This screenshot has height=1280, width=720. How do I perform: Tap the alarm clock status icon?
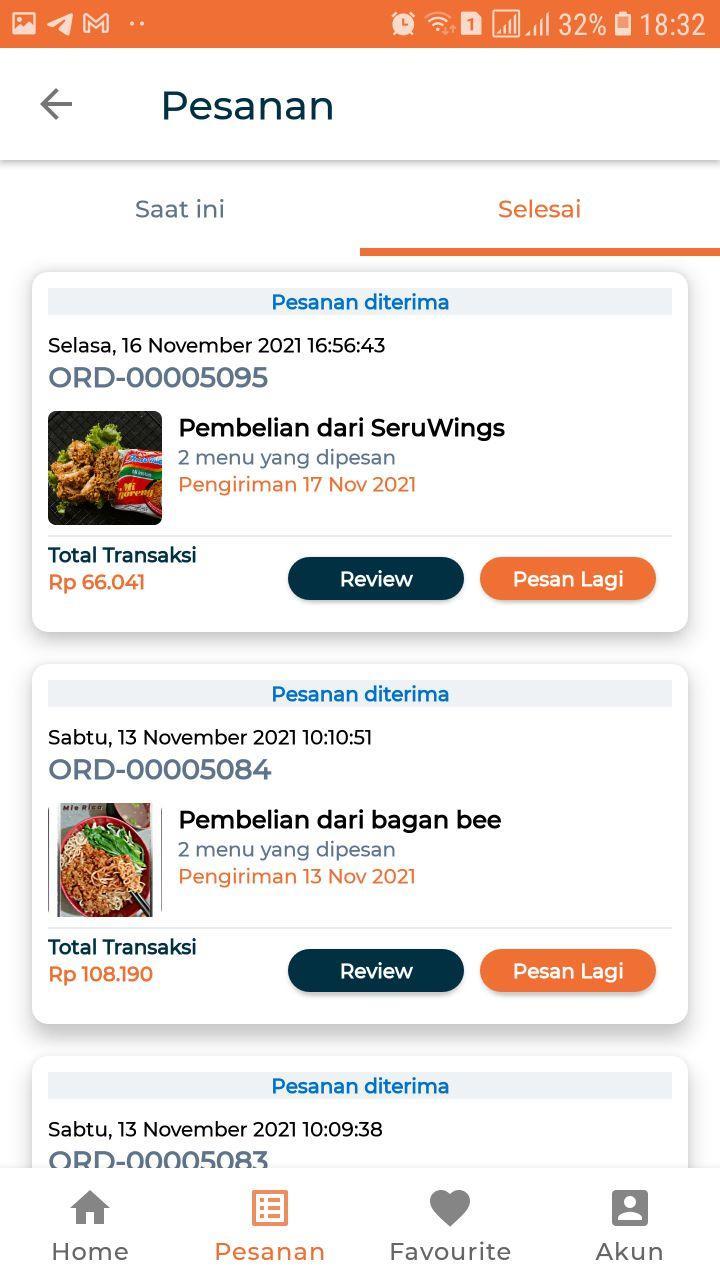point(403,24)
